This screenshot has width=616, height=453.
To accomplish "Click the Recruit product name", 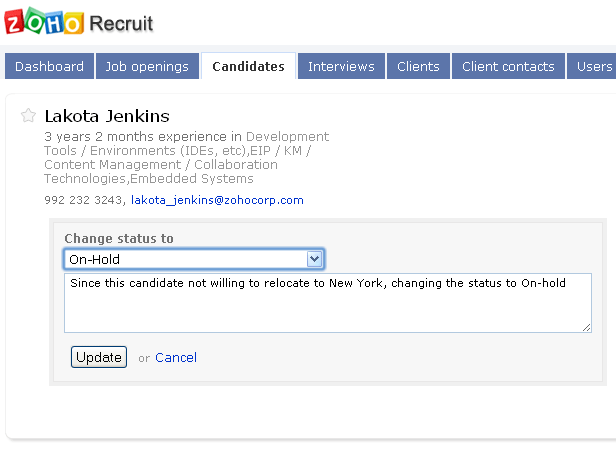I will (x=122, y=22).
